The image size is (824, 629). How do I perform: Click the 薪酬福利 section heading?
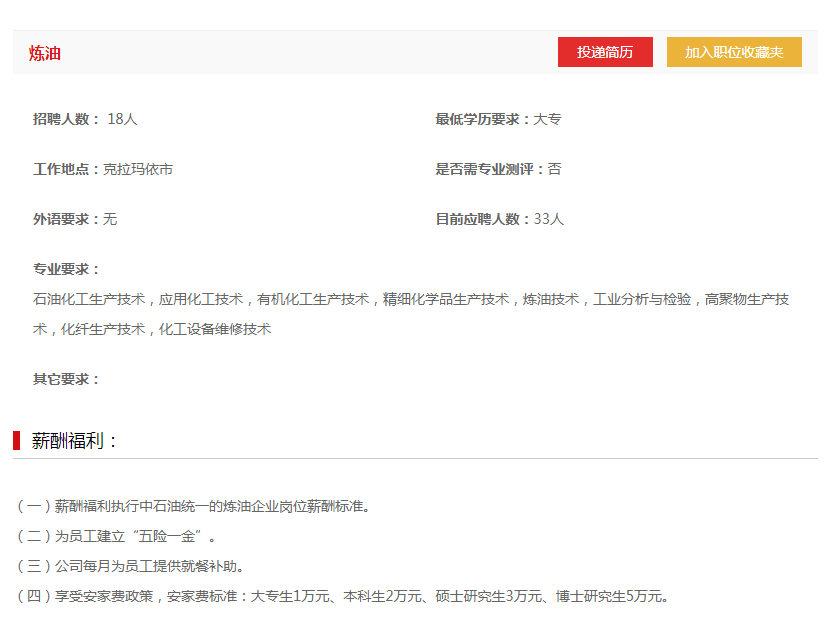(75, 441)
